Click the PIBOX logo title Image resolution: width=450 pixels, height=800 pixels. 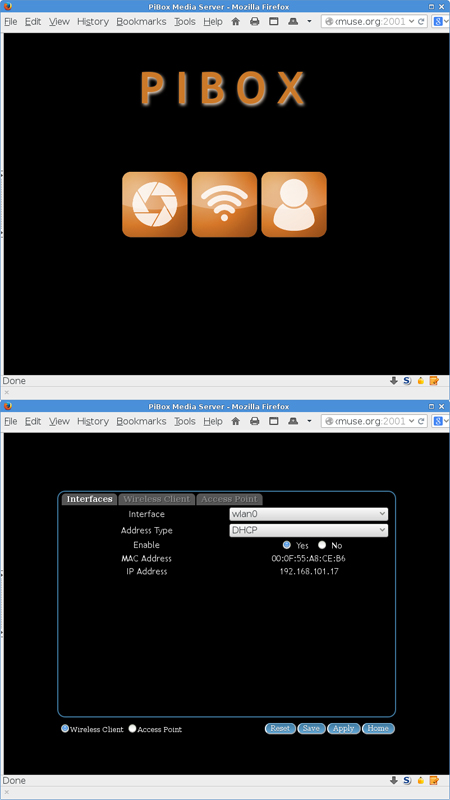[223, 89]
